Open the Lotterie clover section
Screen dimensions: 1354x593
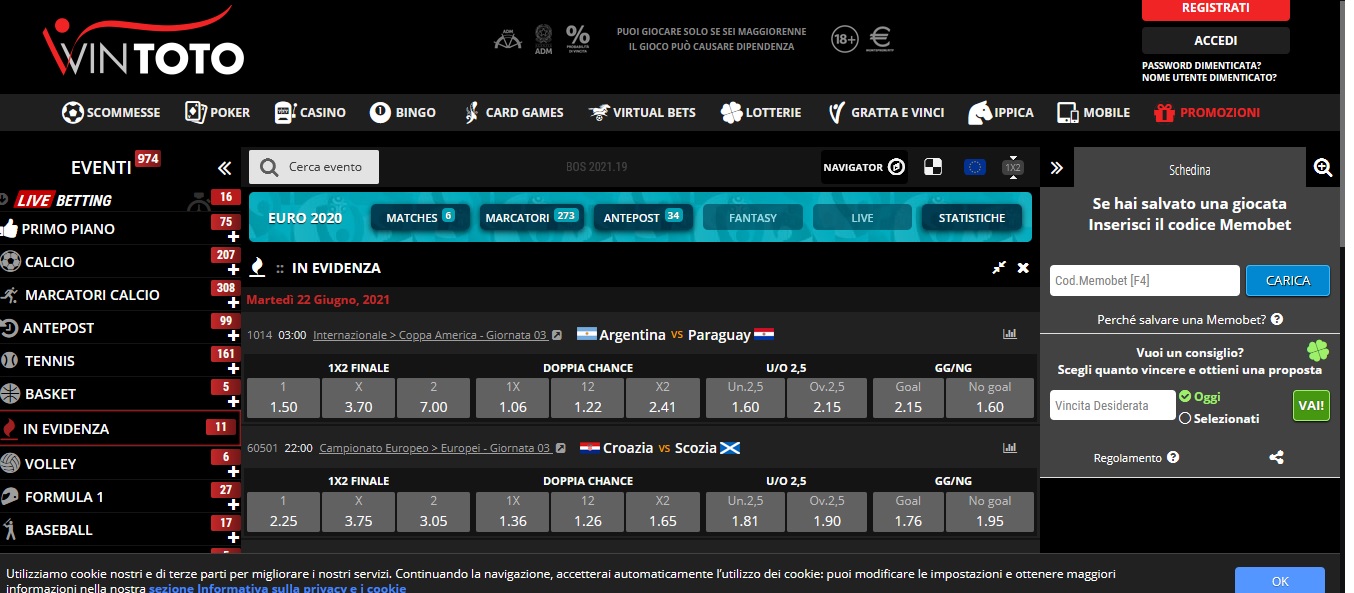point(761,113)
